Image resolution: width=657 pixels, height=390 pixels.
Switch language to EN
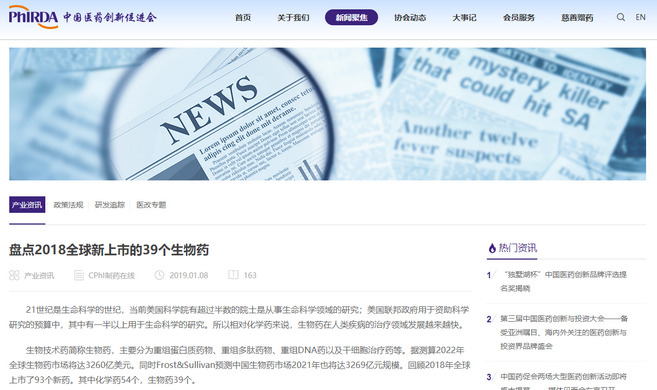(640, 17)
